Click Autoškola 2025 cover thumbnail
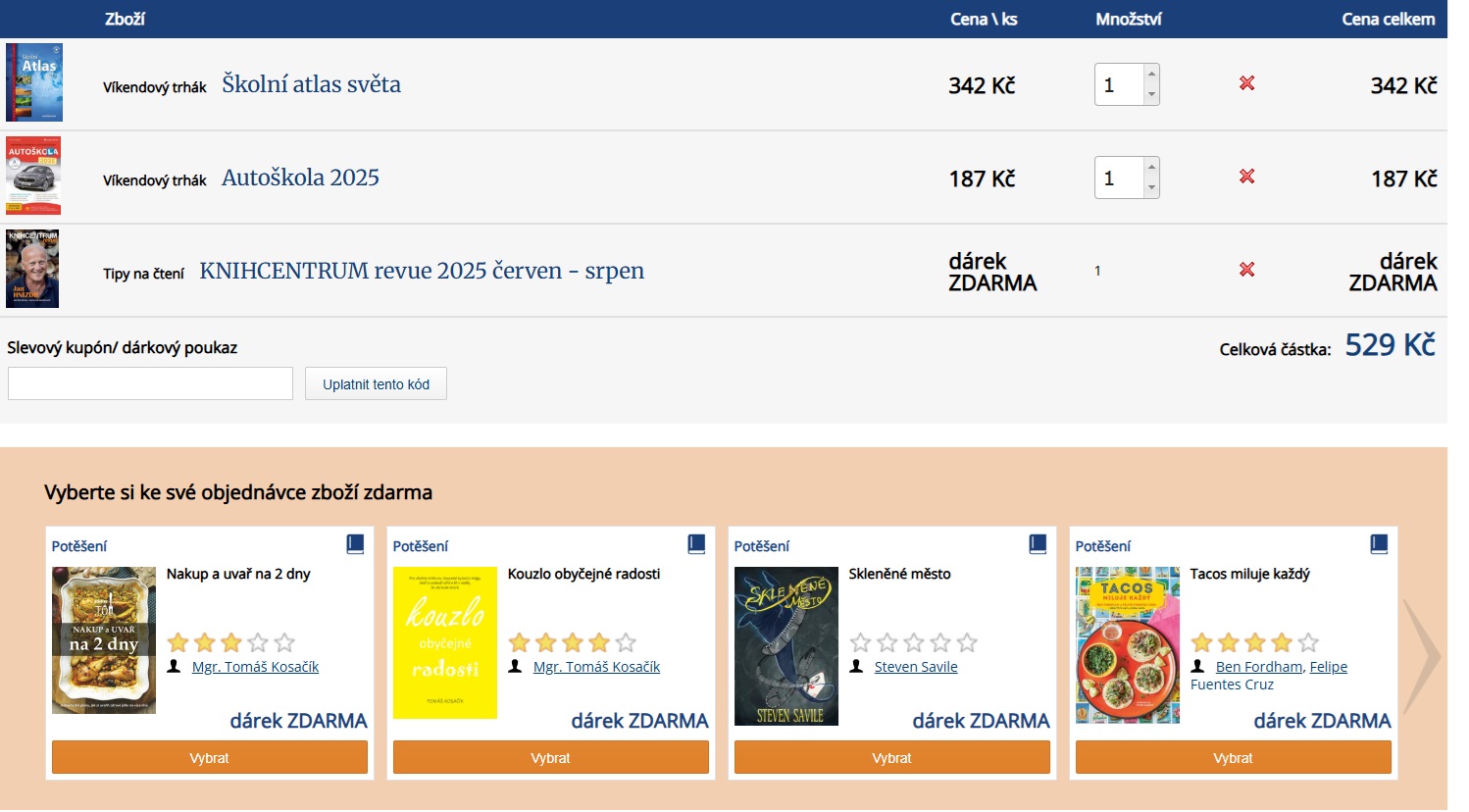1469x812 pixels. tap(34, 176)
